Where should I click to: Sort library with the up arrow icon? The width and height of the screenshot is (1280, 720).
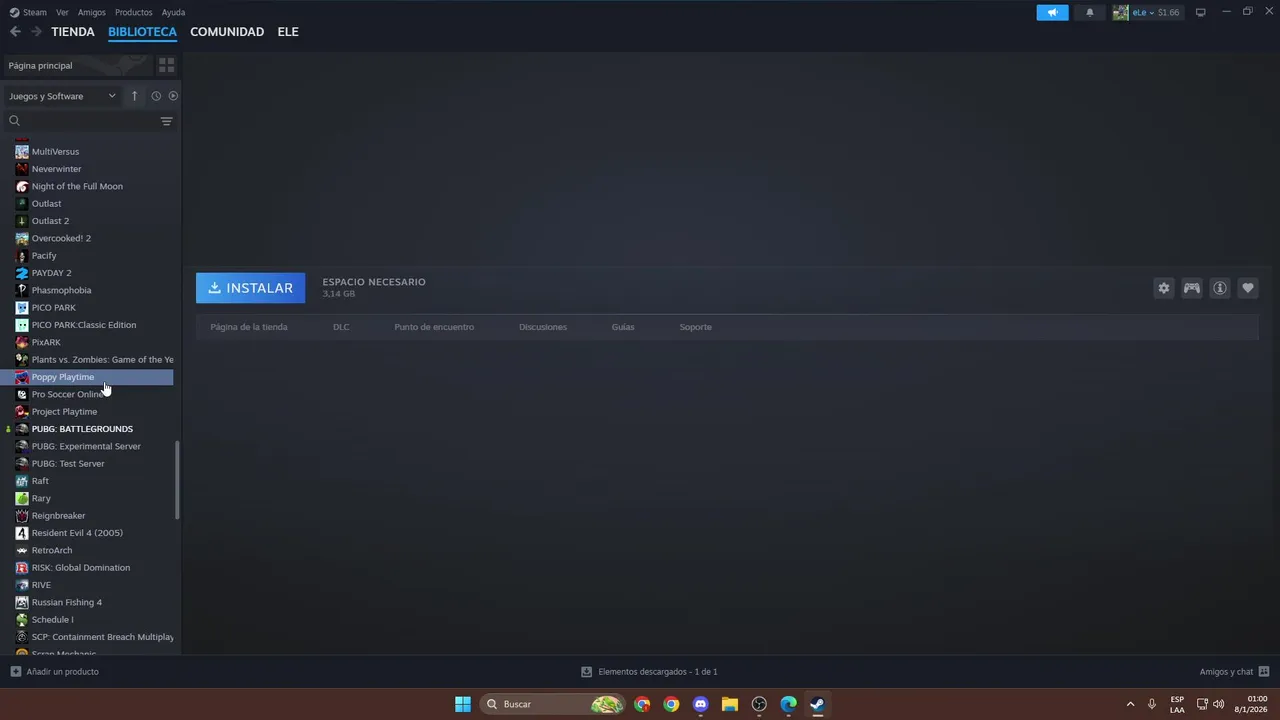[x=134, y=96]
